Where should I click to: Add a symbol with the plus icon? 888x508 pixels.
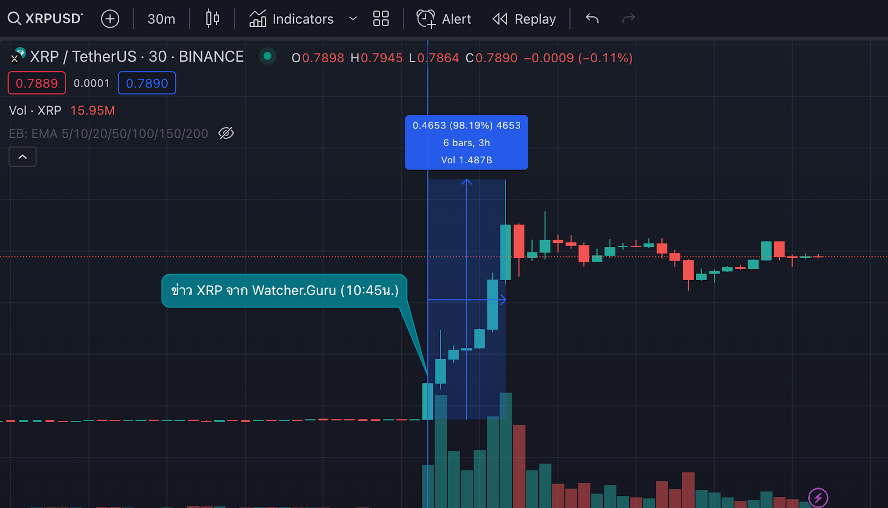(110, 19)
